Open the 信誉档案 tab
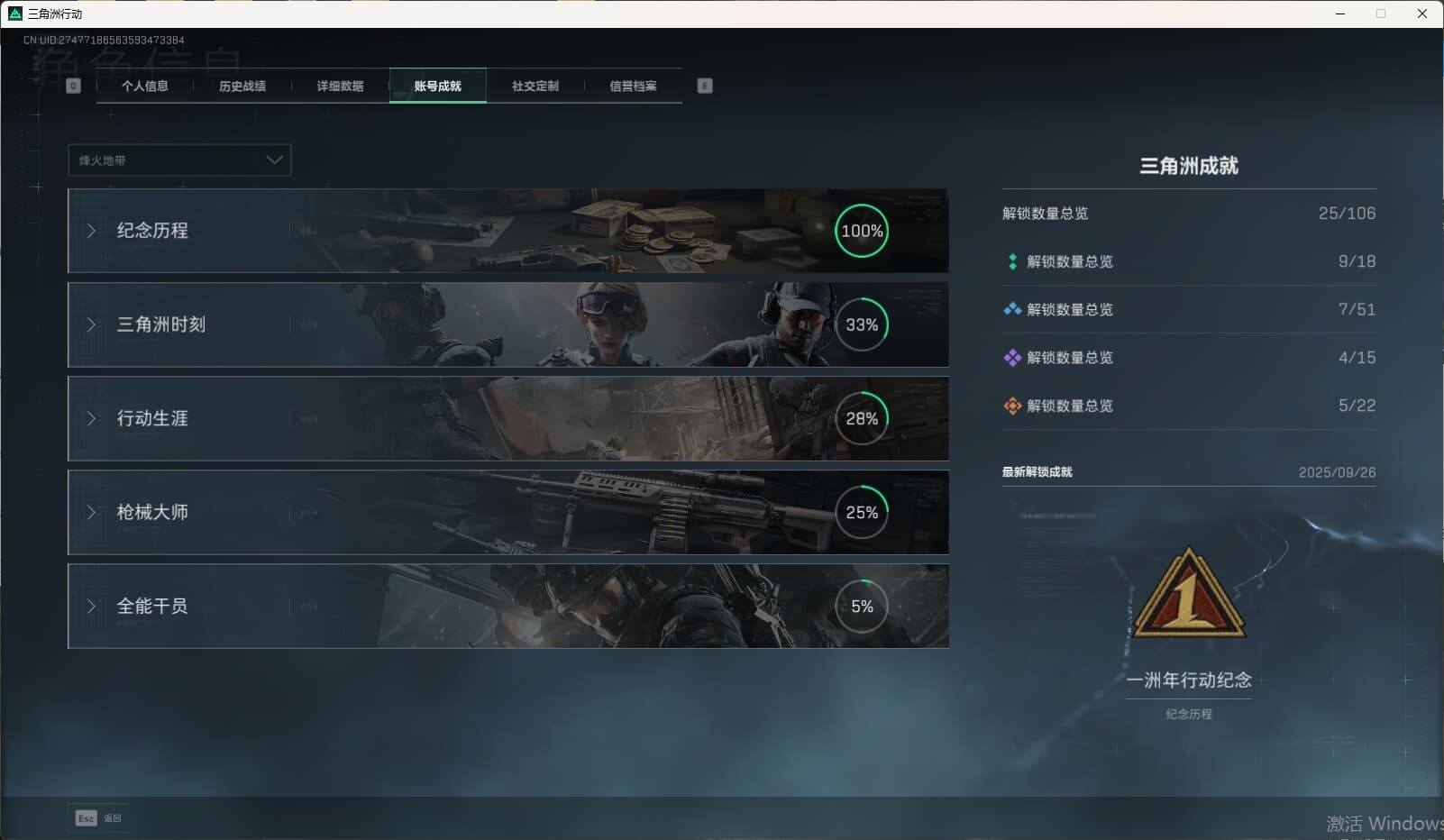1444x840 pixels. (x=633, y=86)
